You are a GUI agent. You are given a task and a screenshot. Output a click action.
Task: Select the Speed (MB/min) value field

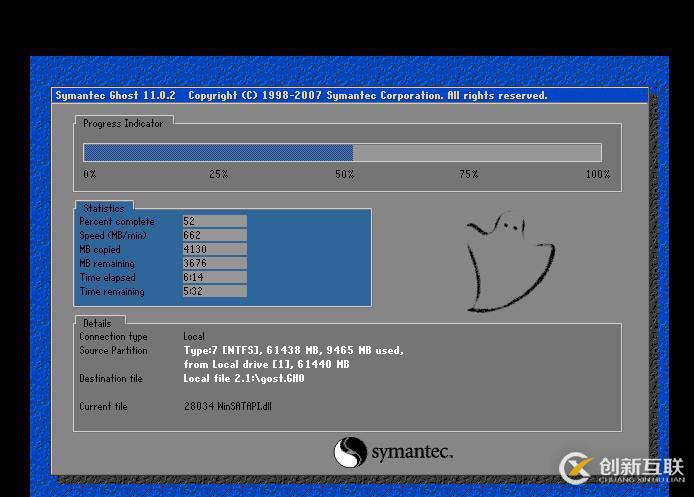(214, 235)
